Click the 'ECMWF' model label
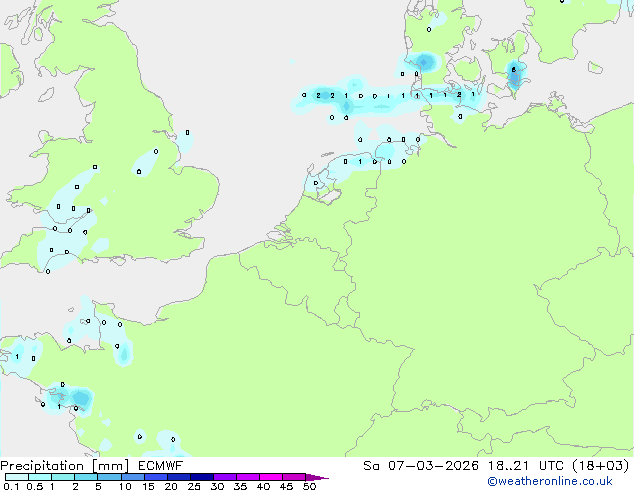 pos(161,466)
